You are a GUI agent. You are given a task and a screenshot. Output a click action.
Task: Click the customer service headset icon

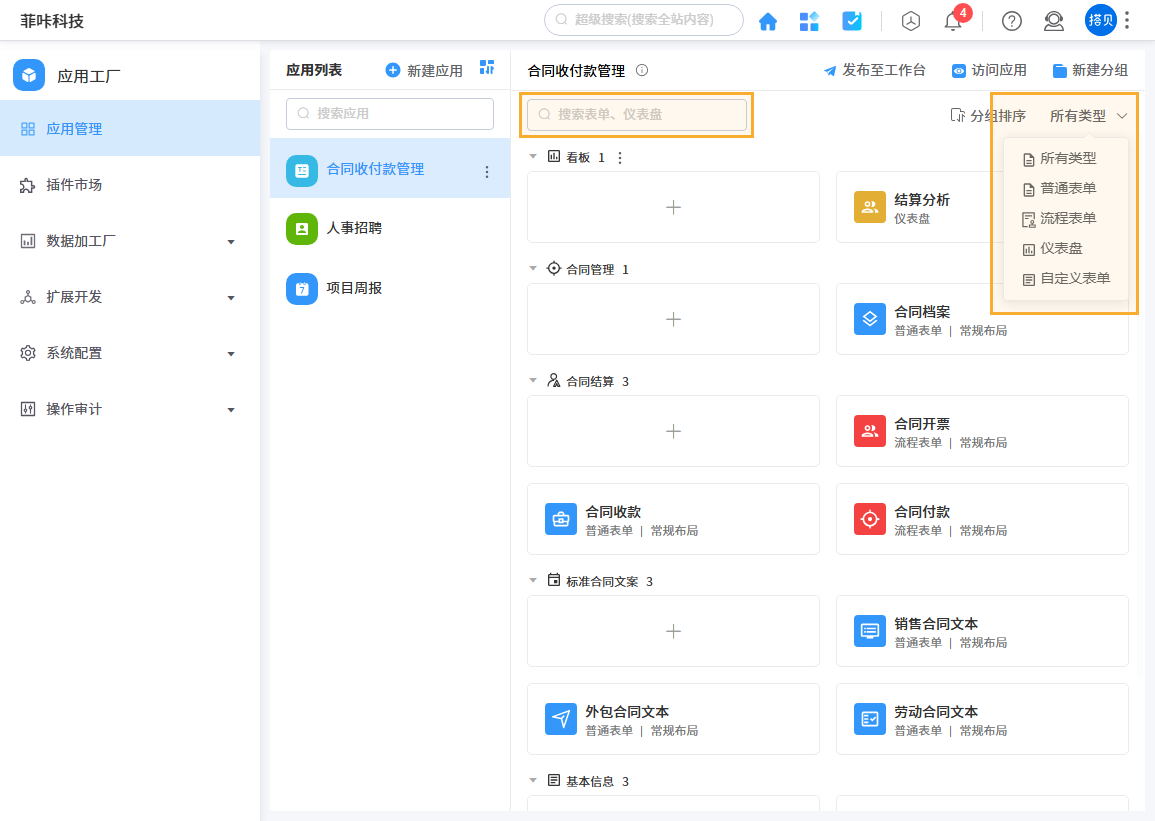(1053, 20)
